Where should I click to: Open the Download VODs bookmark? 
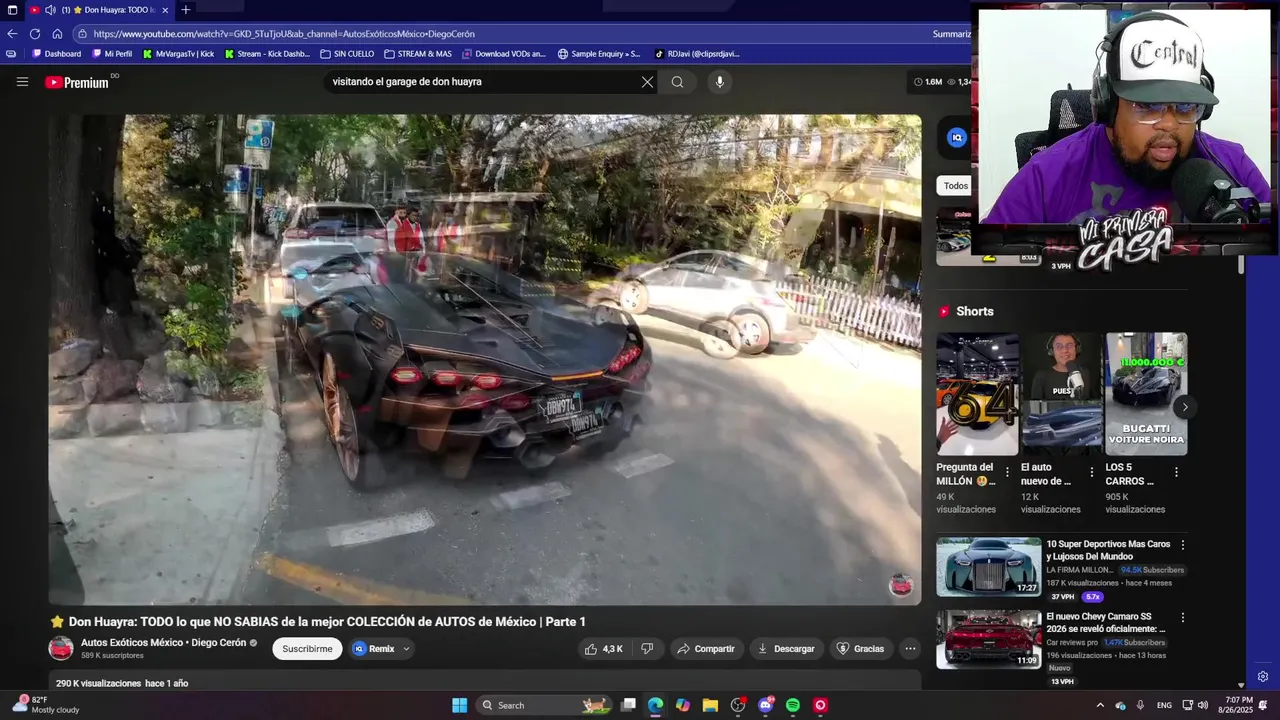504,54
